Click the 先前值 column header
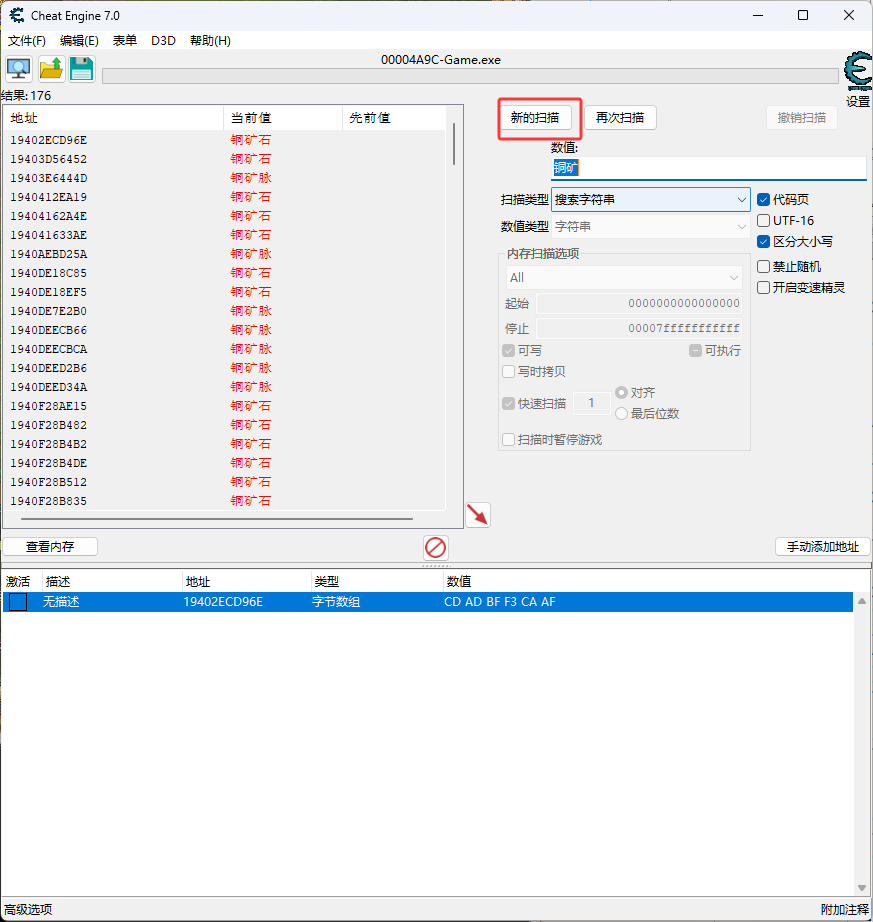 pyautogui.click(x=394, y=118)
